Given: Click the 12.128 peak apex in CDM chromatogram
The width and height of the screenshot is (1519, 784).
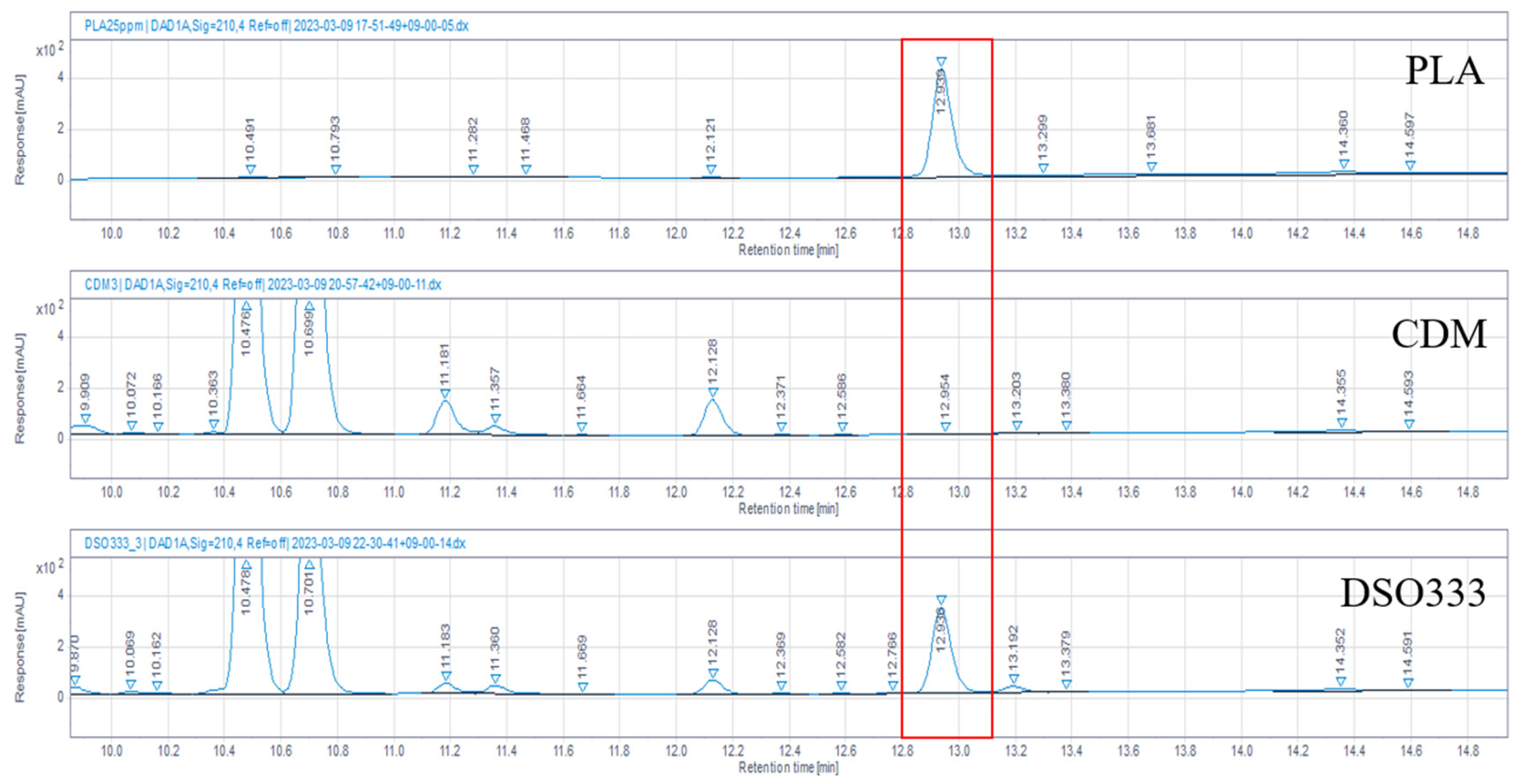Looking at the screenshot, I should click(x=713, y=400).
